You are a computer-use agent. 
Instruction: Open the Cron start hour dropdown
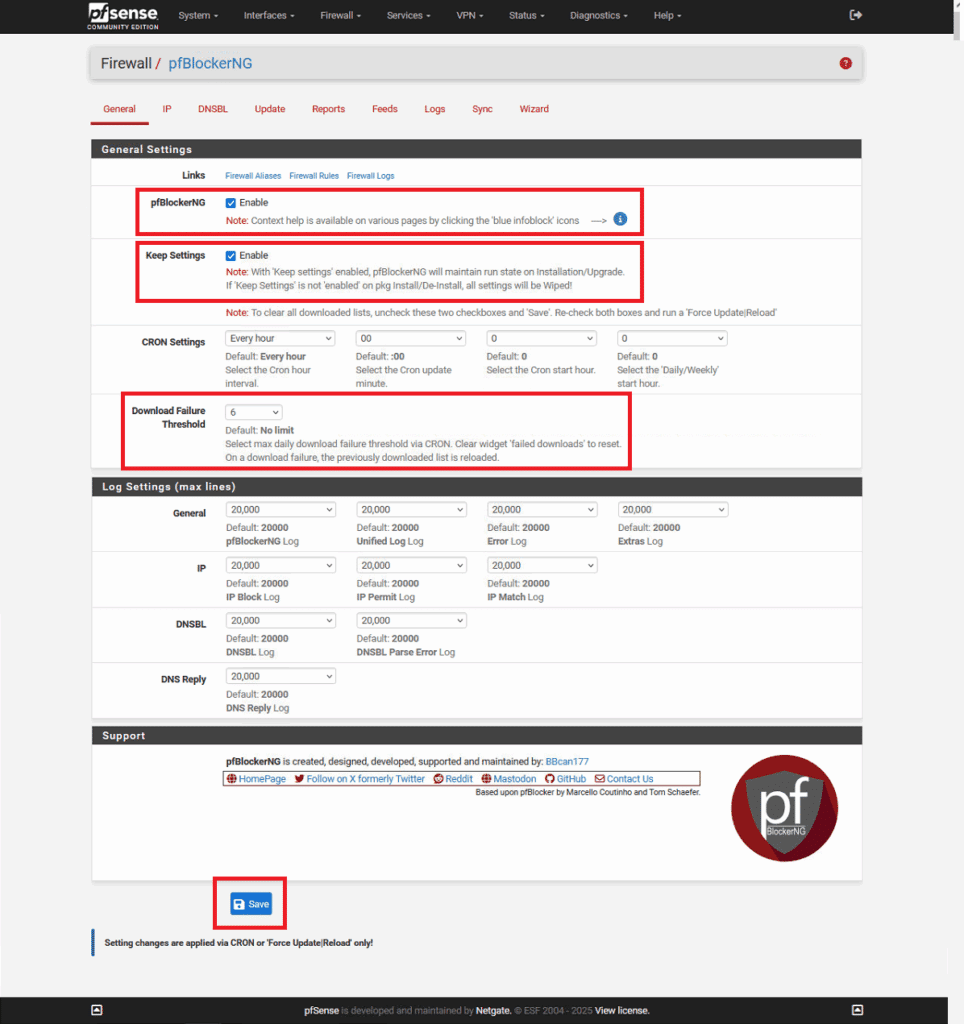point(541,338)
